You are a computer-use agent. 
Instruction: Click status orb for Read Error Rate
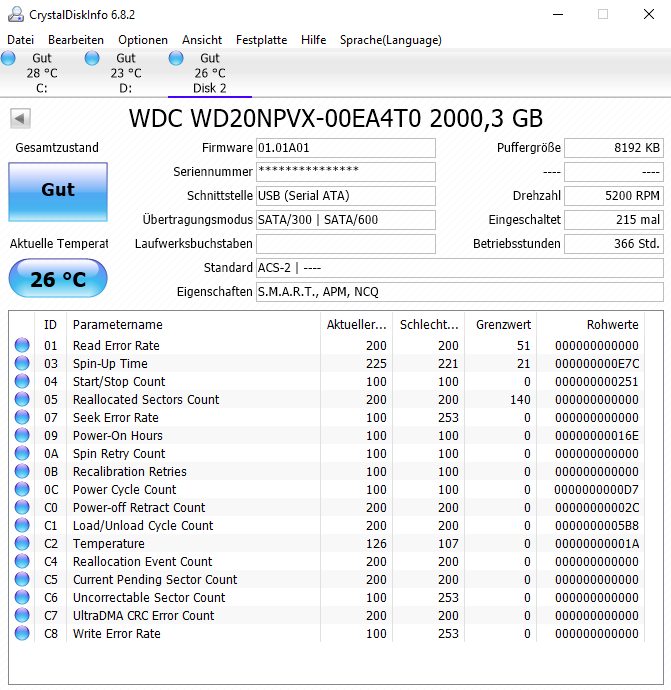[22, 345]
